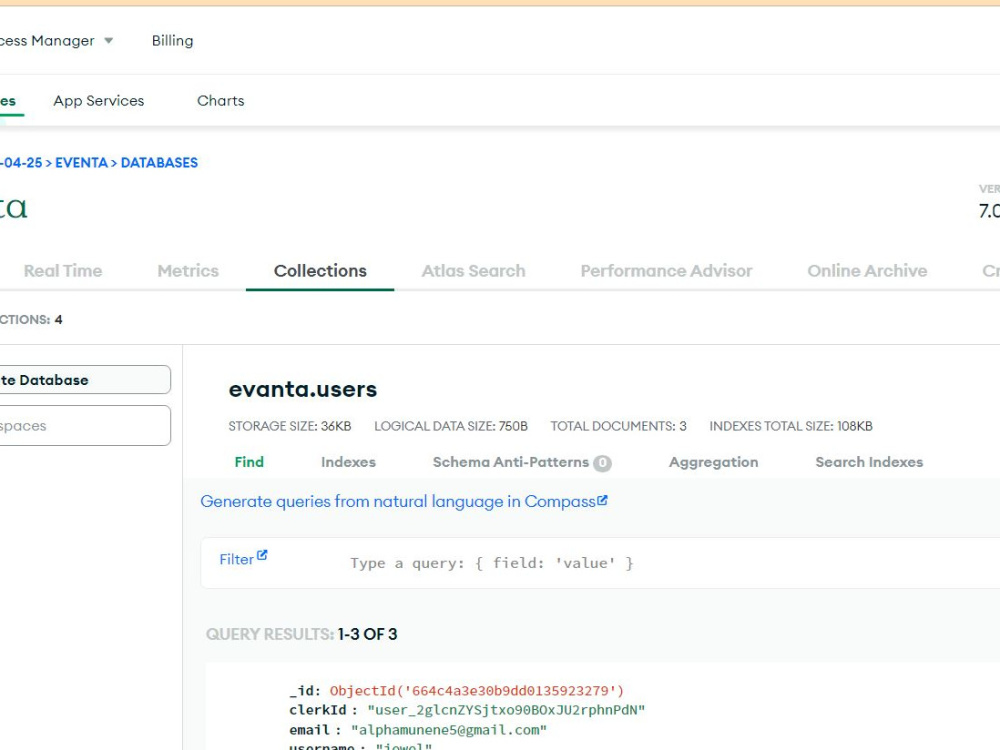Open the Performance Advisor tab
This screenshot has width=1000, height=750.
(x=666, y=271)
